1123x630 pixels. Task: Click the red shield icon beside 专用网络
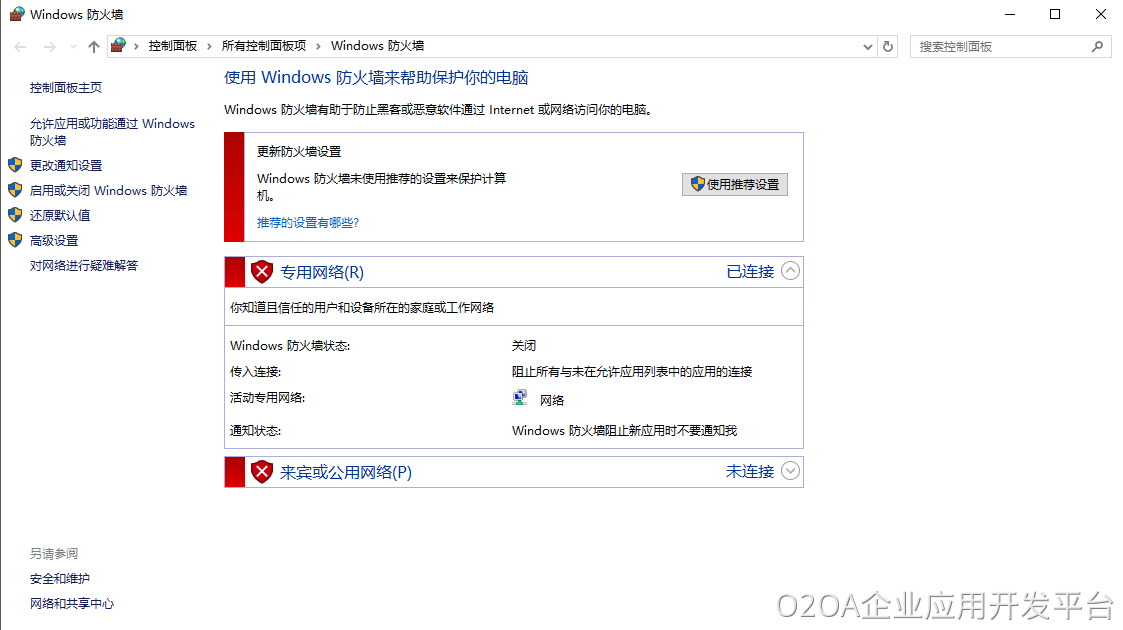tap(262, 271)
